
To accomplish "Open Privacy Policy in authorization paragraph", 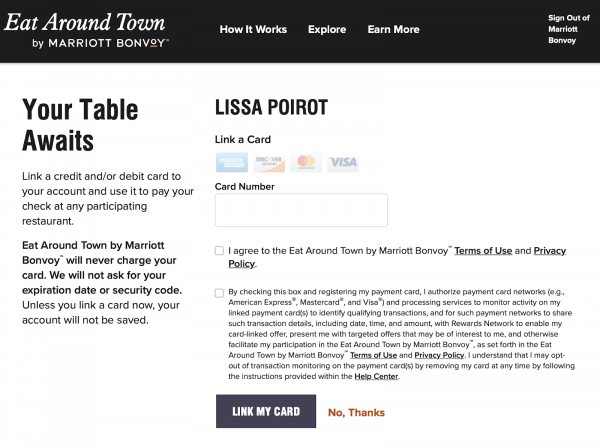I will 440,355.
